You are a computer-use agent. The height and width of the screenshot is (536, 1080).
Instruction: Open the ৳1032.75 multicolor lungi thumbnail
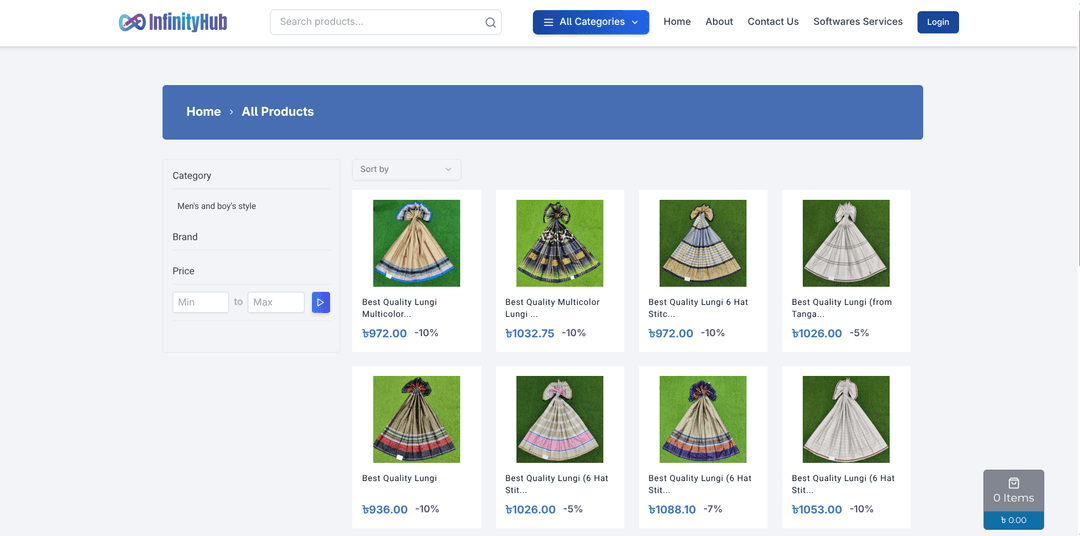(559, 243)
